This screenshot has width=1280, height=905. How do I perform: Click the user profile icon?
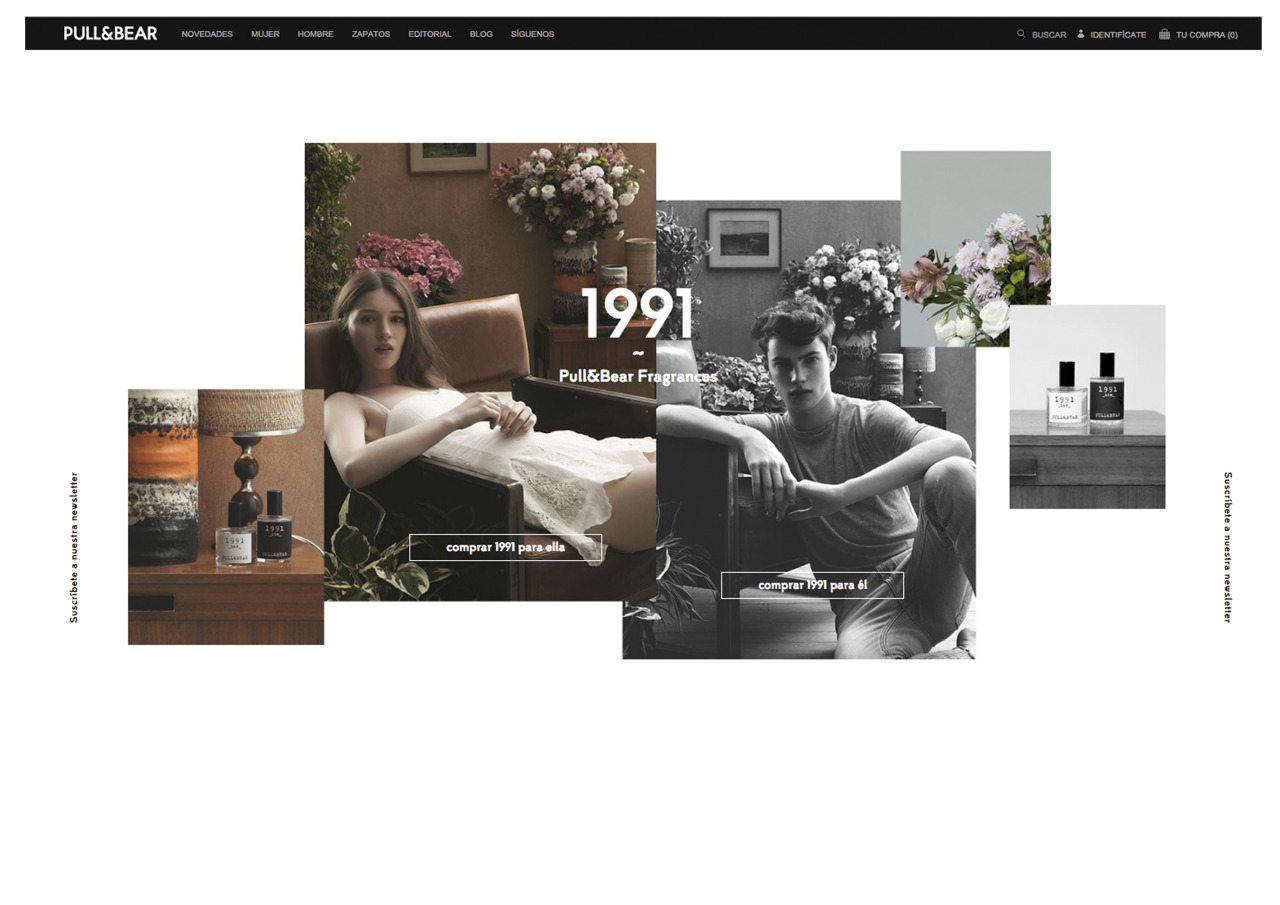click(x=1081, y=33)
